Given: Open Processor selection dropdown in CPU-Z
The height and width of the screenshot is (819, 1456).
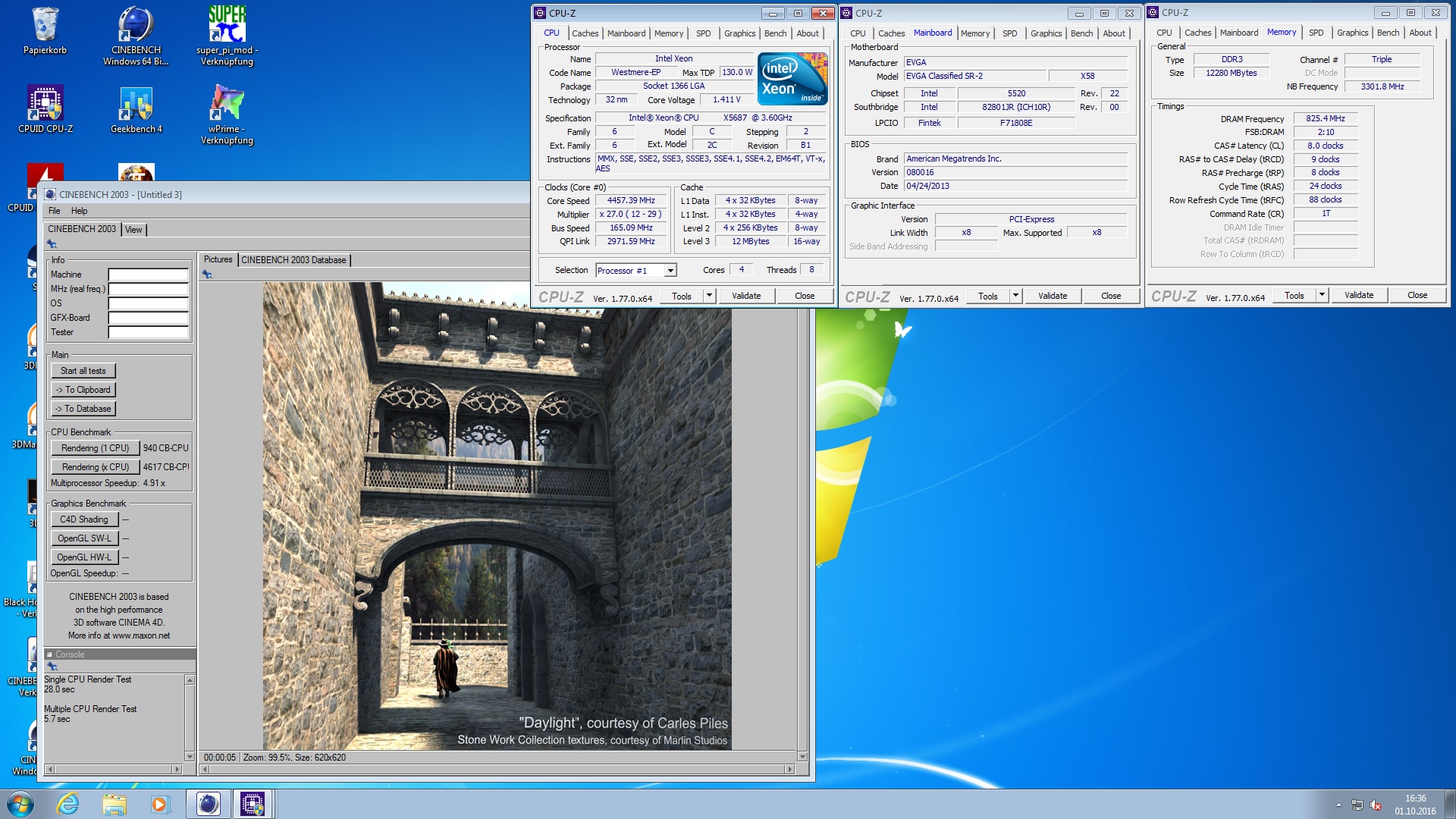Looking at the screenshot, I should (x=670, y=271).
